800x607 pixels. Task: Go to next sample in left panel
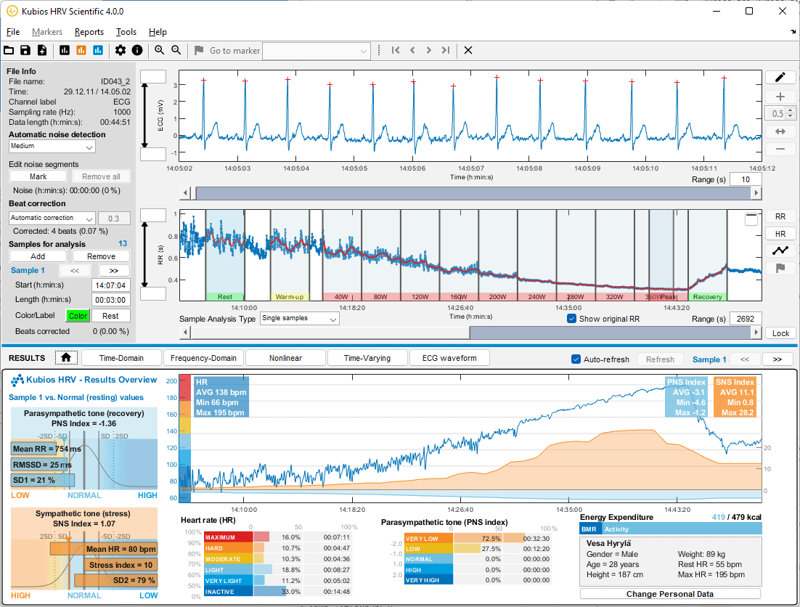point(113,270)
